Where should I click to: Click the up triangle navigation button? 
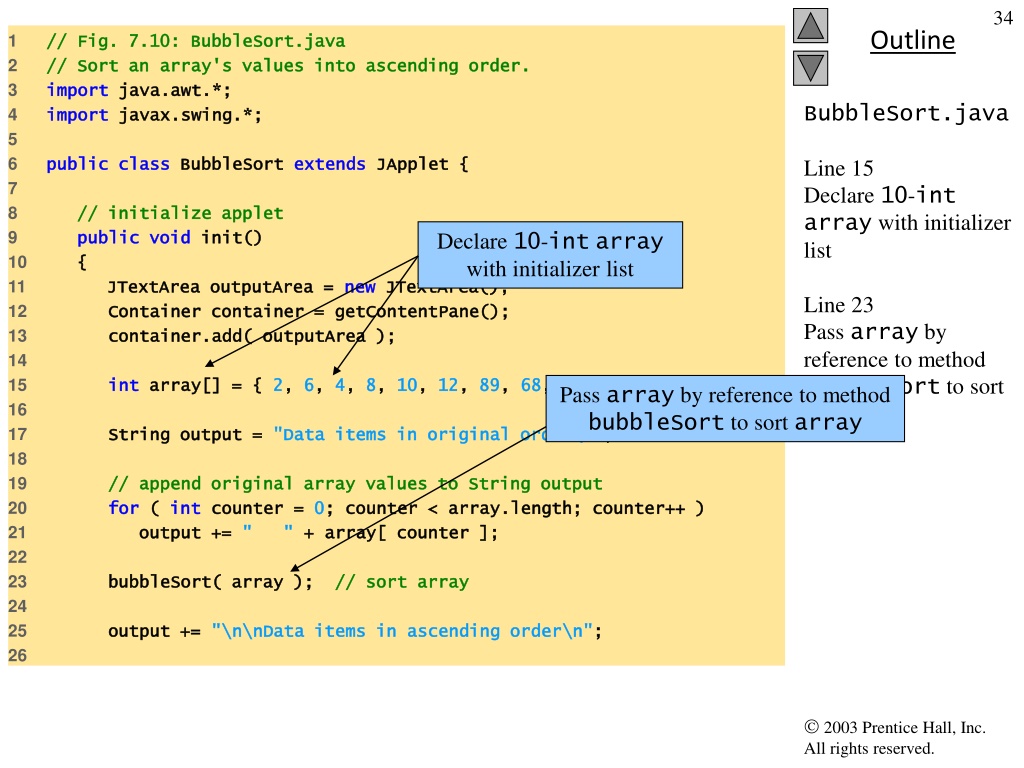[x=810, y=25]
